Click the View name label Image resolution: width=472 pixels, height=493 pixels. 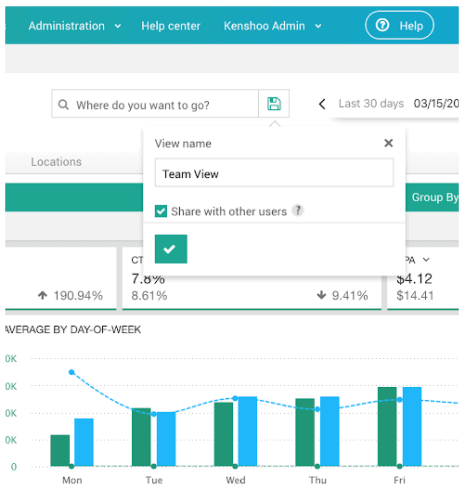[183, 144]
